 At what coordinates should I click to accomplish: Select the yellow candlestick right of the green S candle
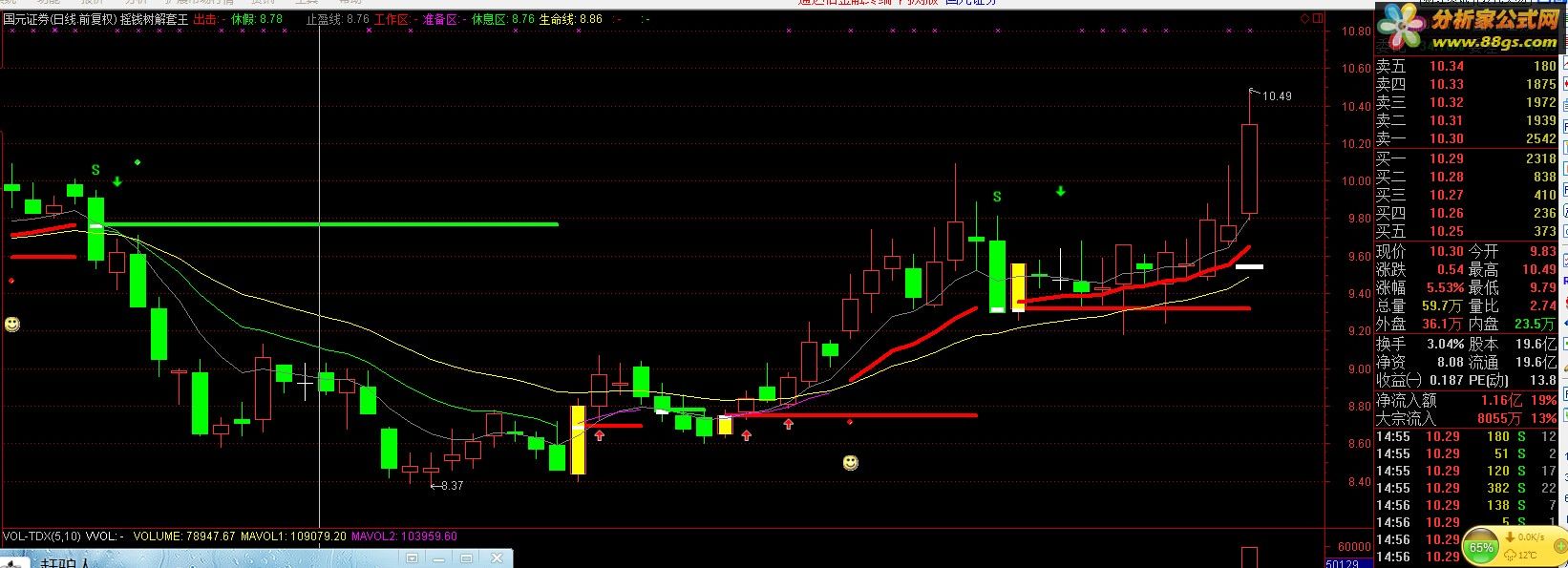1018,287
